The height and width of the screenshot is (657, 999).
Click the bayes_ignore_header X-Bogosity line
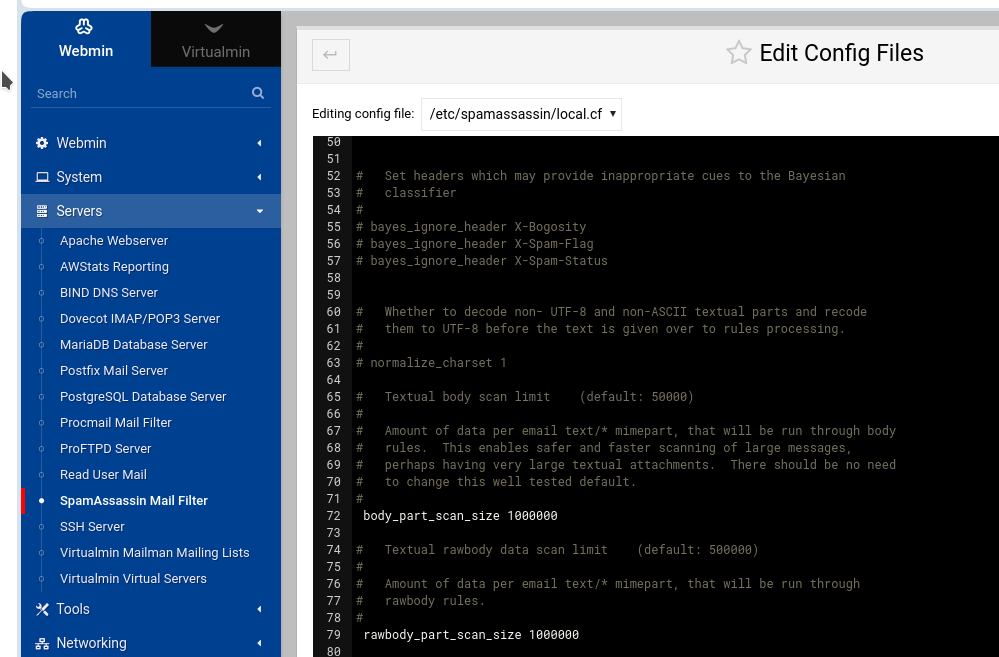coord(471,227)
